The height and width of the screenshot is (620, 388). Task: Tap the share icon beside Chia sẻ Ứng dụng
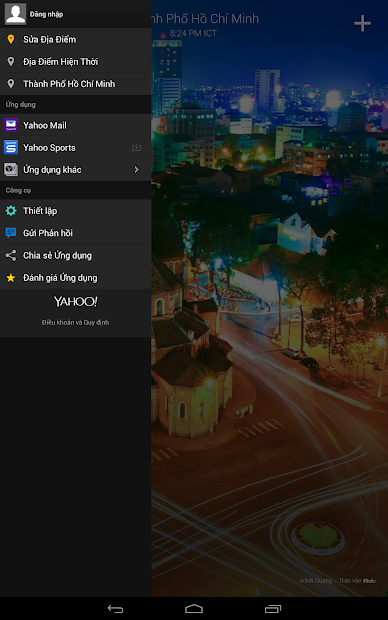(x=11, y=255)
